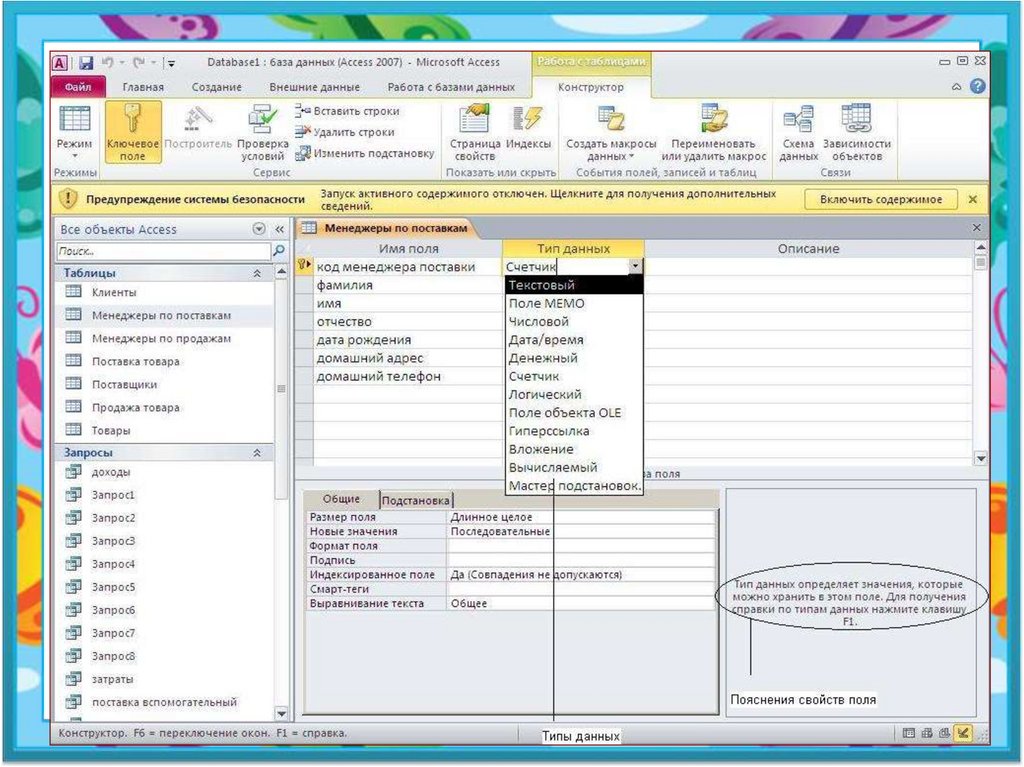Open the Режим view mode button
Image resolution: width=1024 pixels, height=767 pixels.
pyautogui.click(x=74, y=132)
